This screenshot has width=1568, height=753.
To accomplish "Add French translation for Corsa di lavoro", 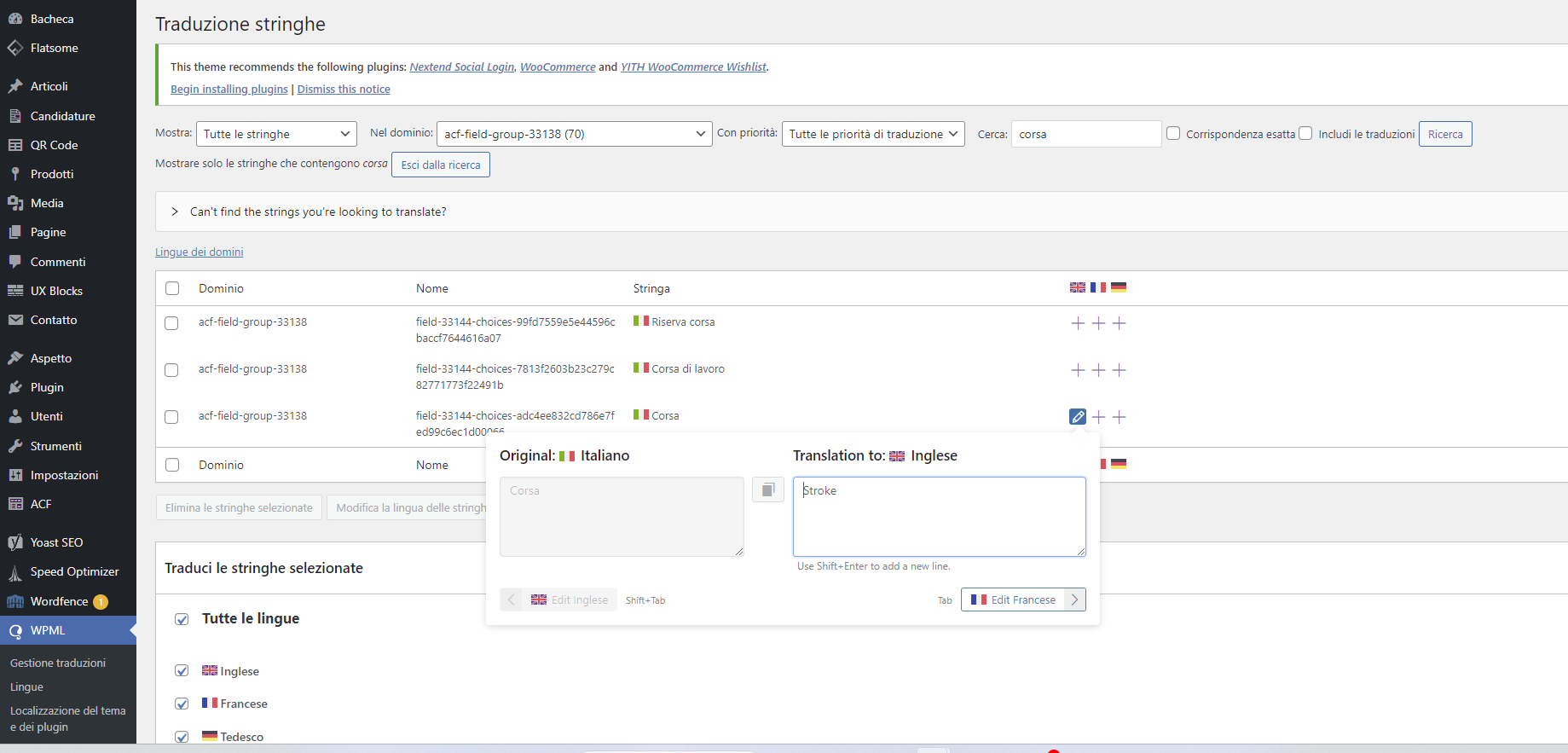I will tap(1098, 370).
